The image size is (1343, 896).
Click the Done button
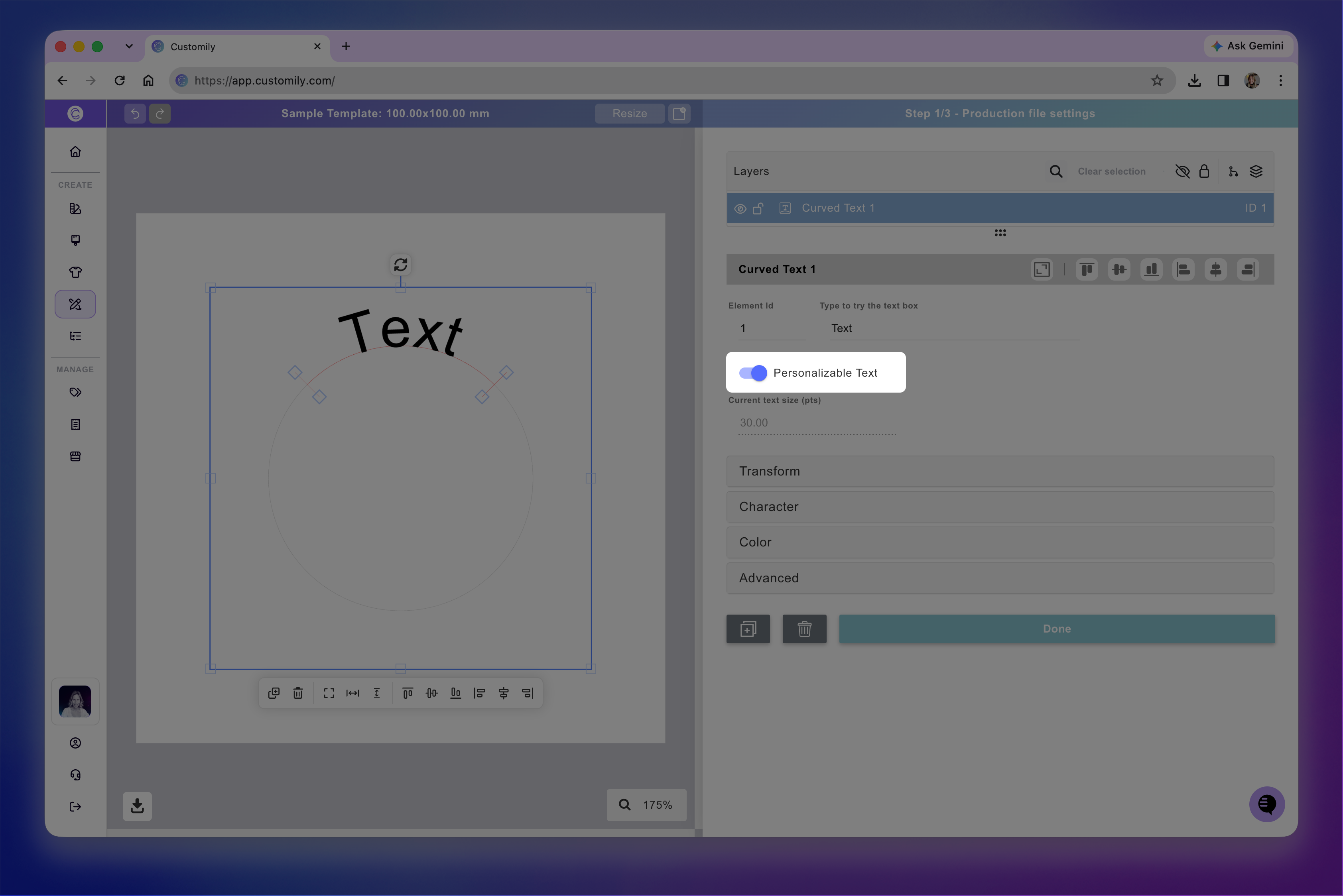tap(1057, 629)
